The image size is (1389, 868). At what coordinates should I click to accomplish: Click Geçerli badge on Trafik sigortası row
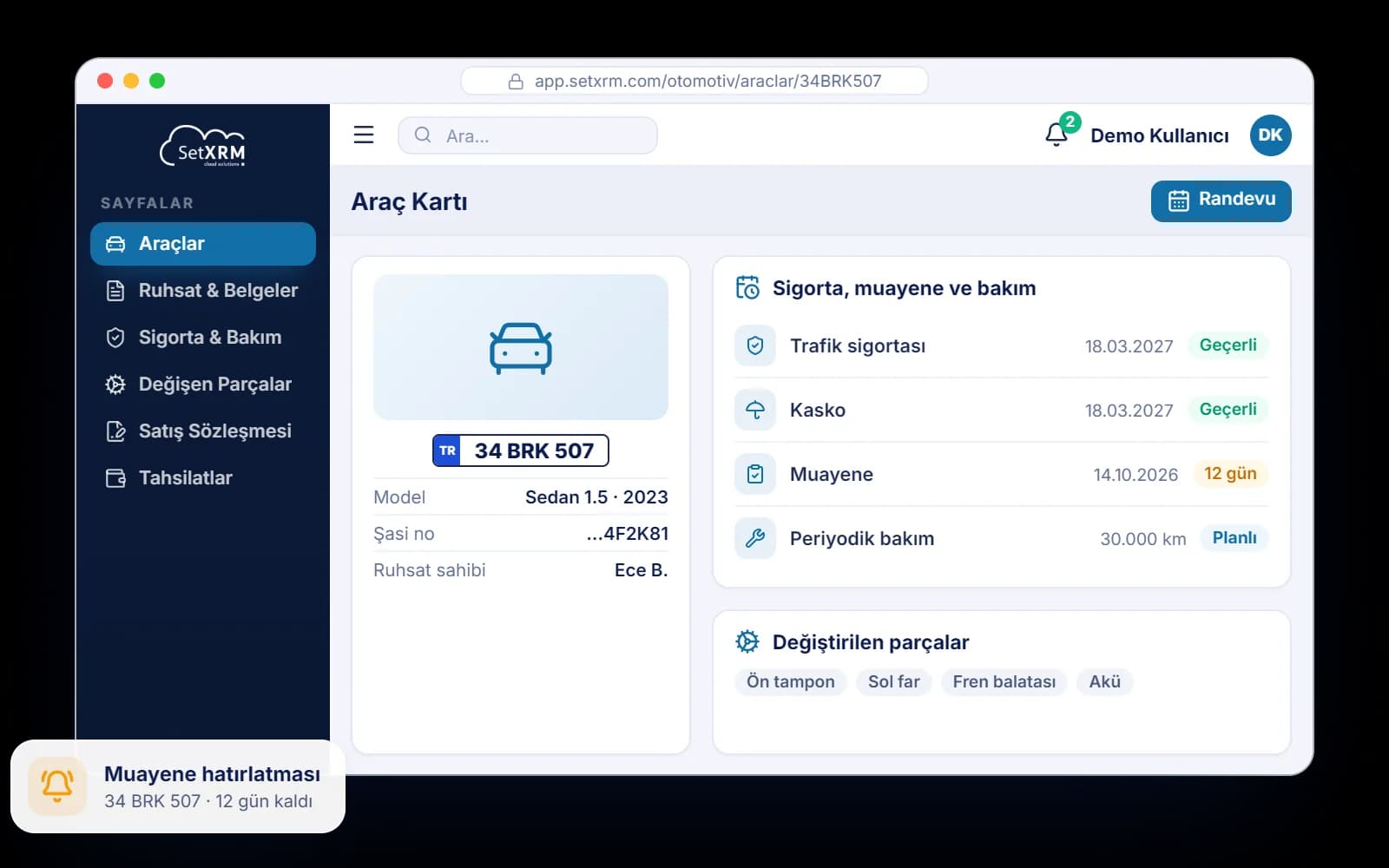(x=1228, y=345)
